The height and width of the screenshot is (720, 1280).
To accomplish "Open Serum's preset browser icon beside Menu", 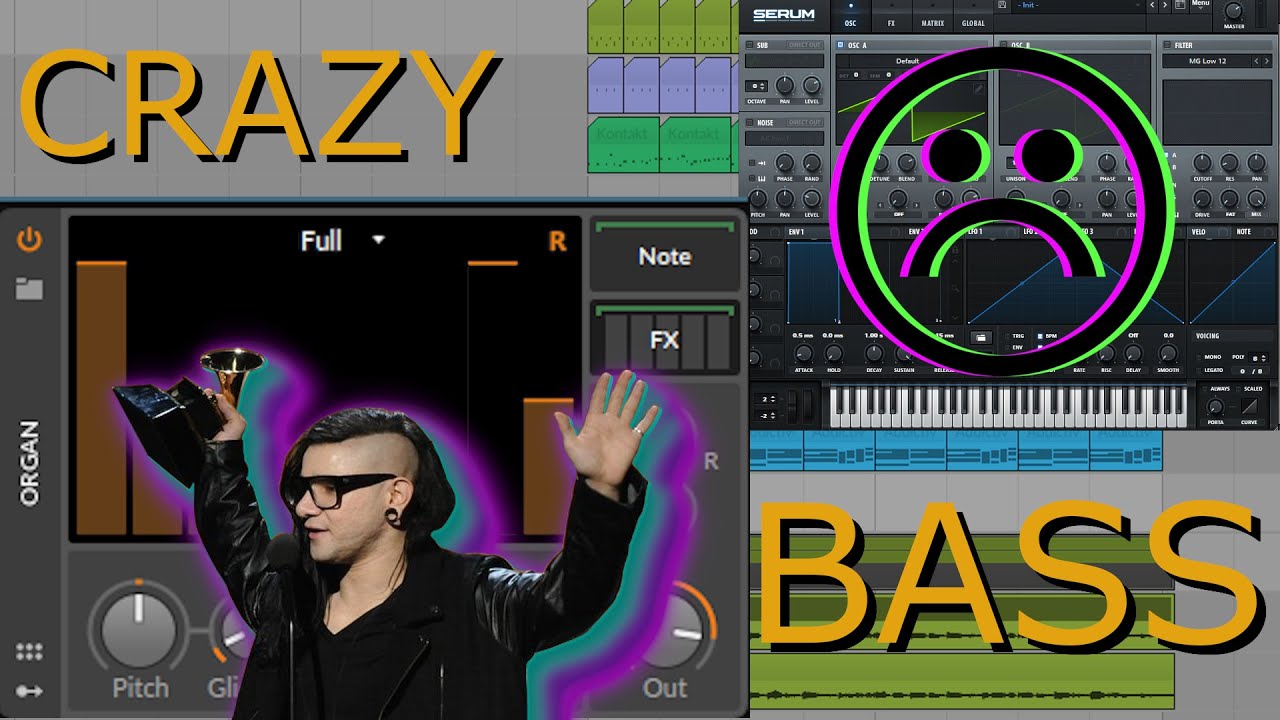I will click(x=1180, y=5).
